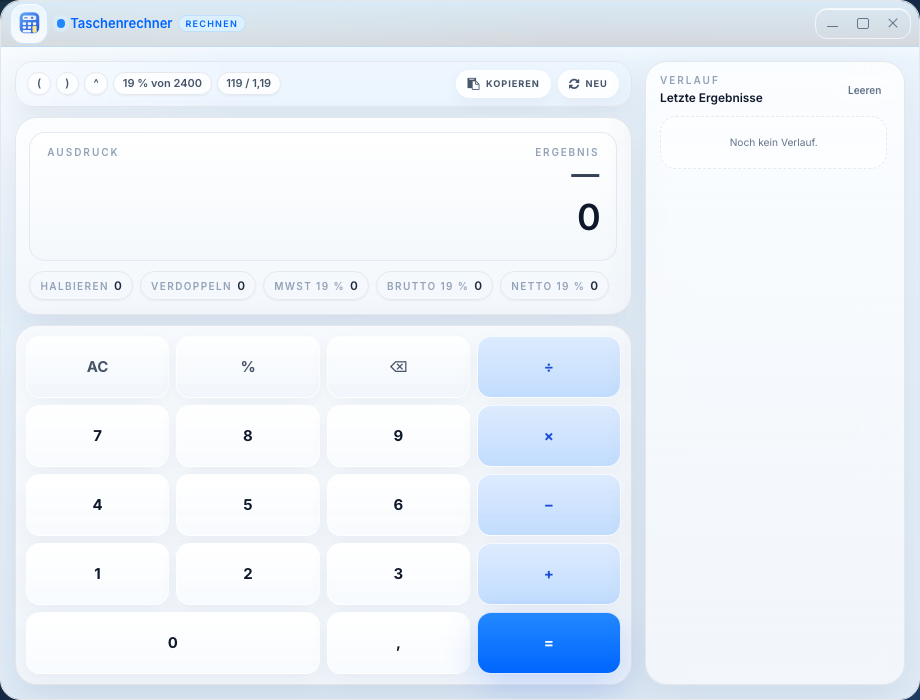This screenshot has height=700, width=920.
Task: Insert the opening parenthesis
Action: coord(39,84)
